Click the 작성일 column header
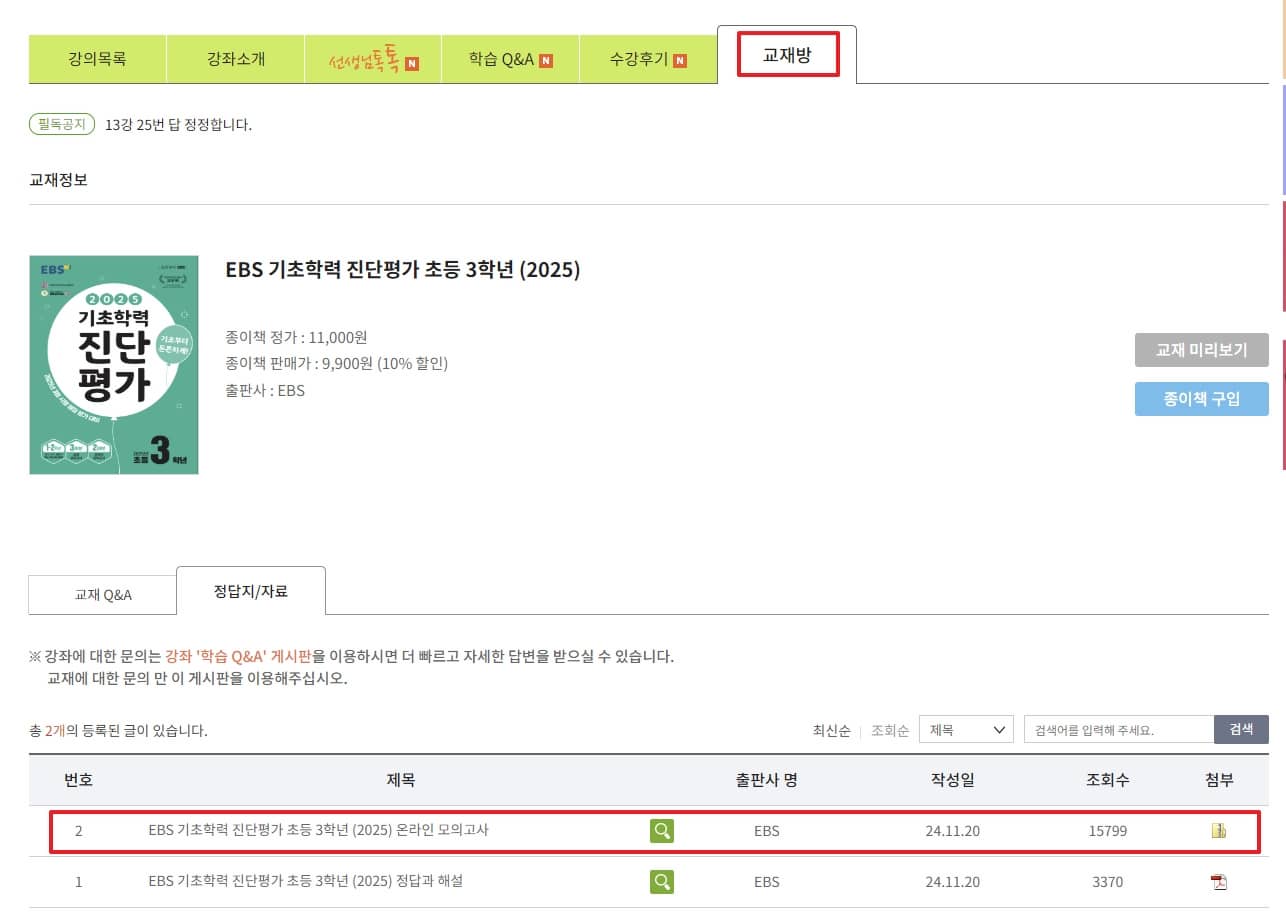 [952, 780]
